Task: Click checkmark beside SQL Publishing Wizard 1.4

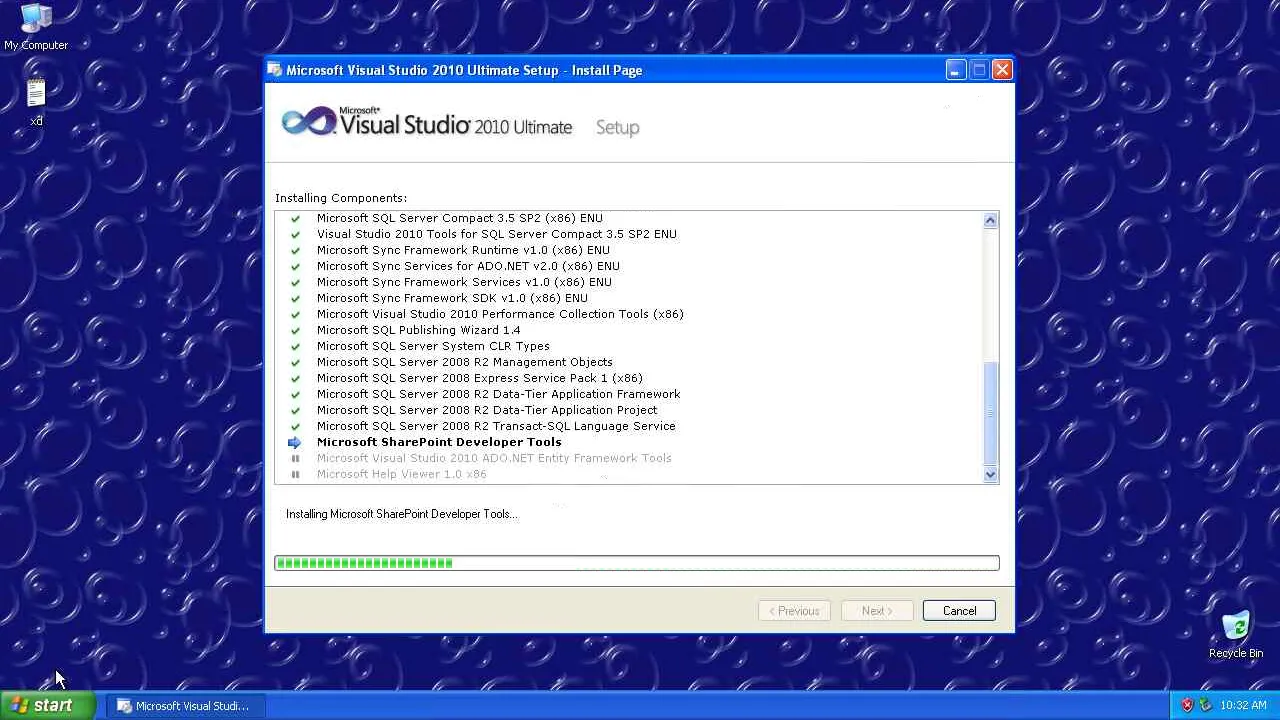Action: pos(295,330)
